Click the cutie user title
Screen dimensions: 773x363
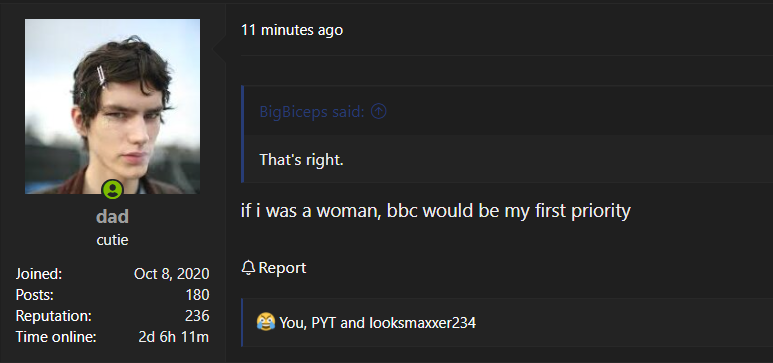coord(112,240)
